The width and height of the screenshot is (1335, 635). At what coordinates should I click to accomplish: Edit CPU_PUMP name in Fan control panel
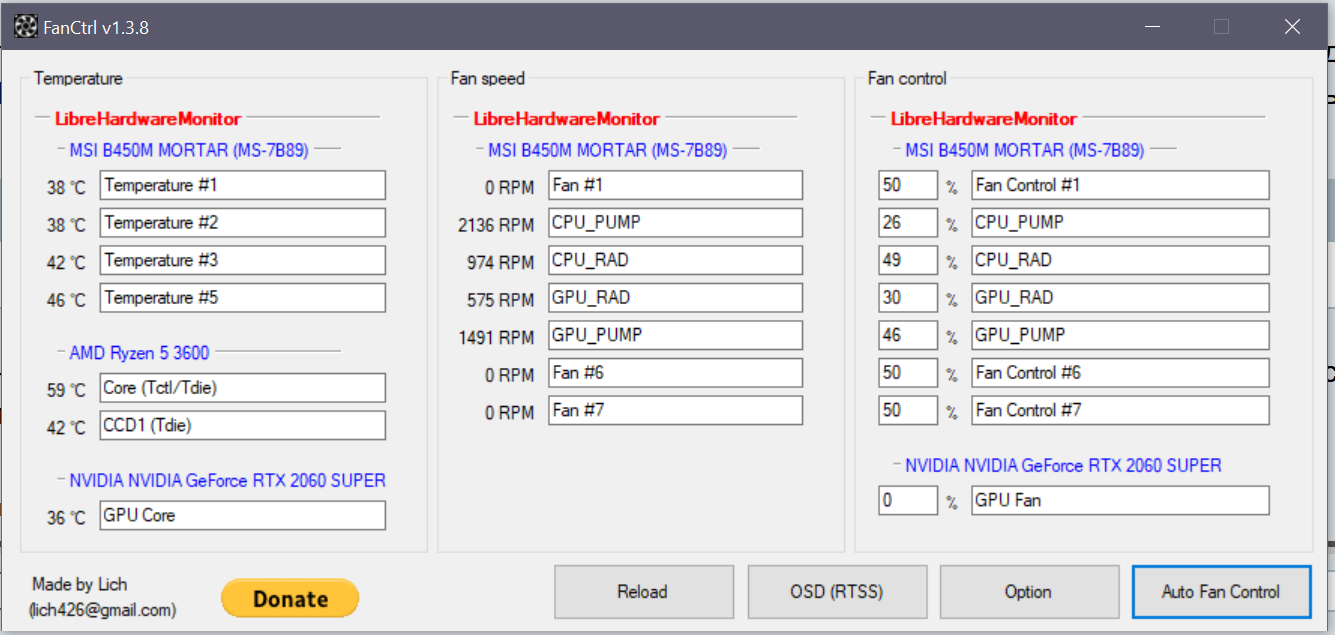click(x=1120, y=223)
